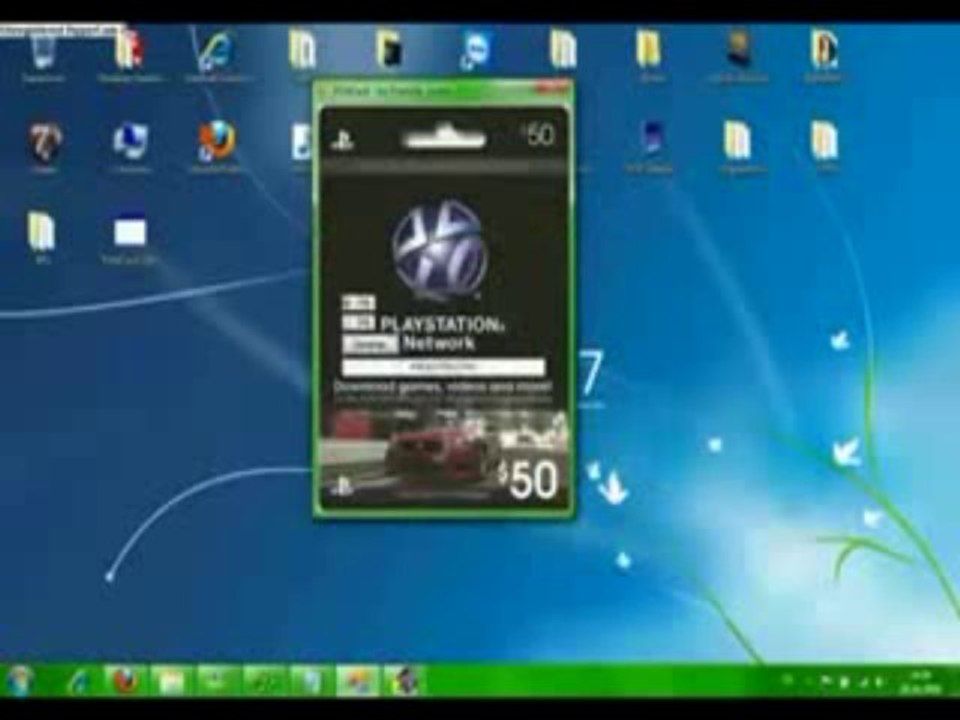The height and width of the screenshot is (720, 960).
Task: Select the white blank file icon on the desktop
Action: click(x=130, y=232)
